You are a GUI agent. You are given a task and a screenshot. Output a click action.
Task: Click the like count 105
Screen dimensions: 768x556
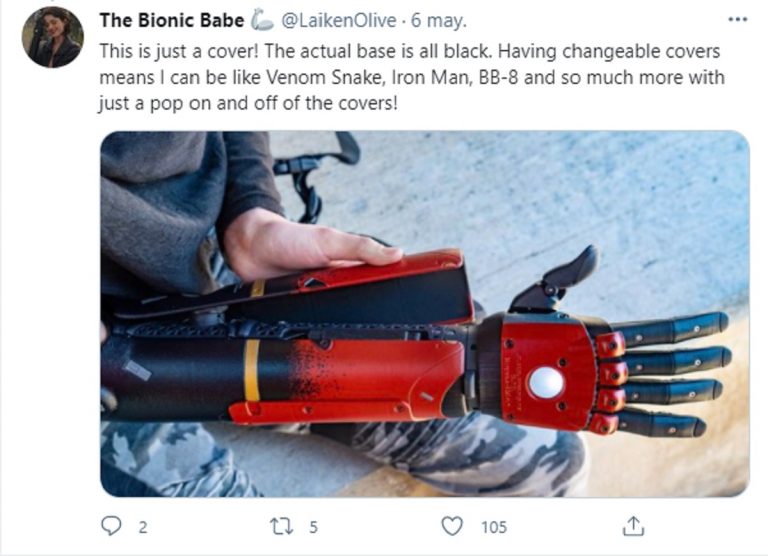494,527
